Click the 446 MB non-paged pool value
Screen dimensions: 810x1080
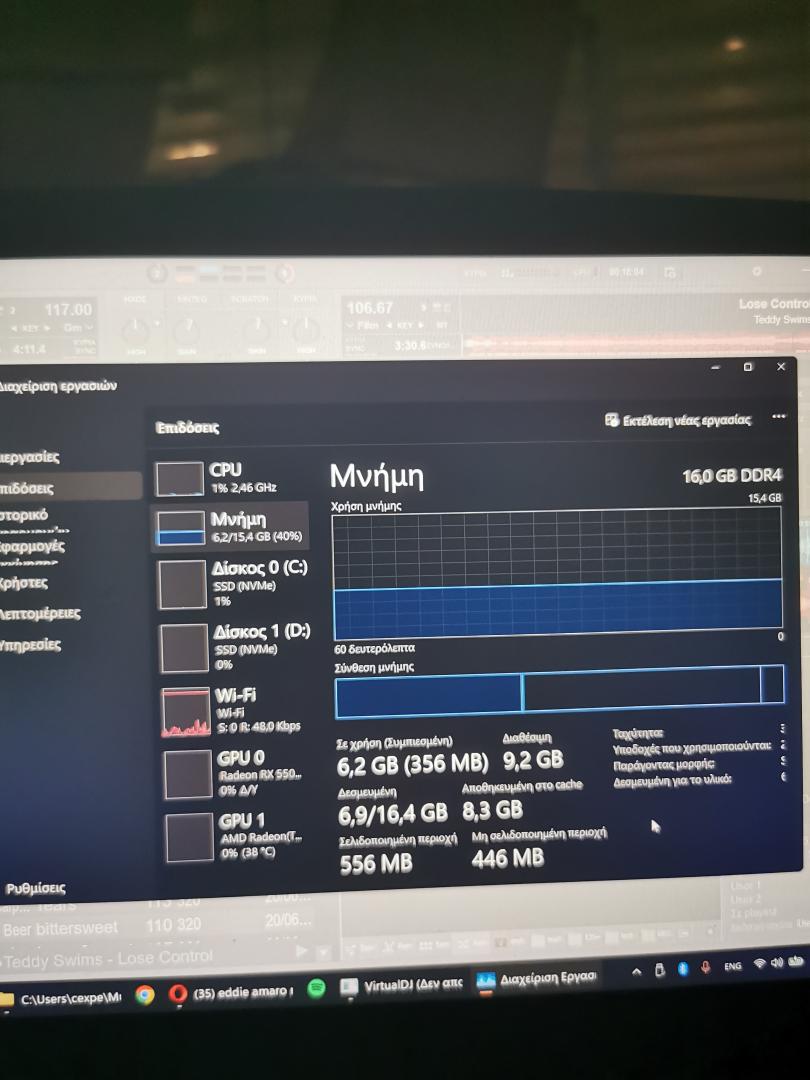coord(508,858)
